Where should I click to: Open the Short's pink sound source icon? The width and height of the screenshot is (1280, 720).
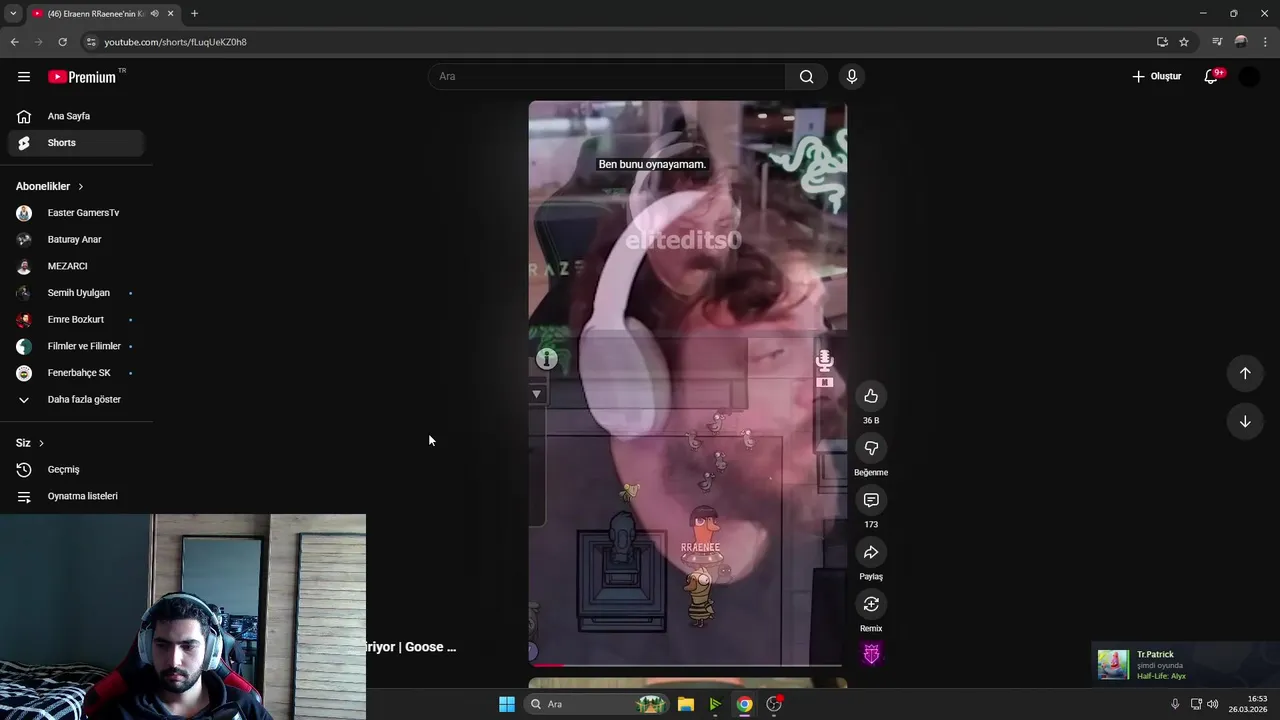pyautogui.click(x=871, y=654)
